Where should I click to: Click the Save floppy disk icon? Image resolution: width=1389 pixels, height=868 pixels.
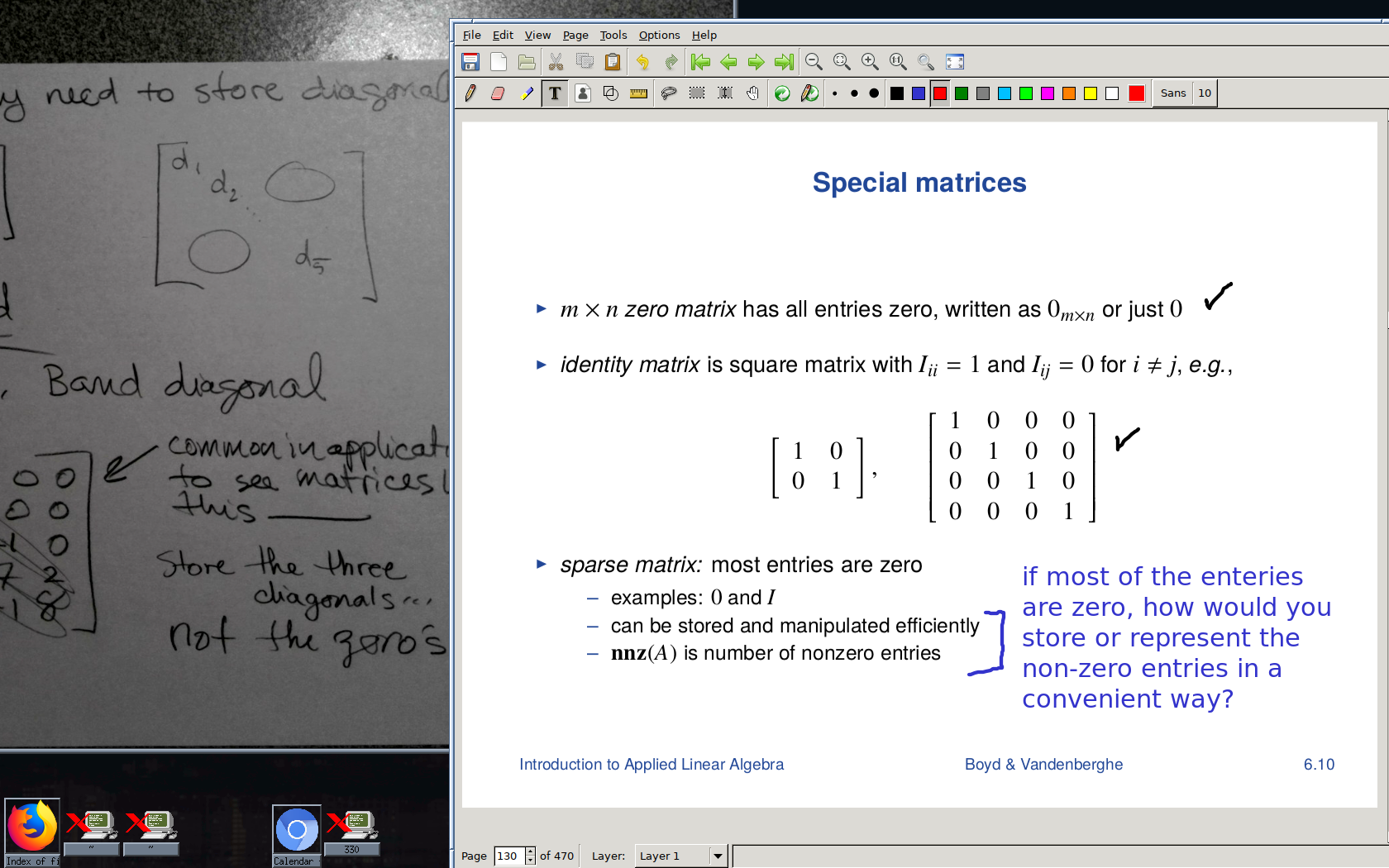(x=470, y=62)
